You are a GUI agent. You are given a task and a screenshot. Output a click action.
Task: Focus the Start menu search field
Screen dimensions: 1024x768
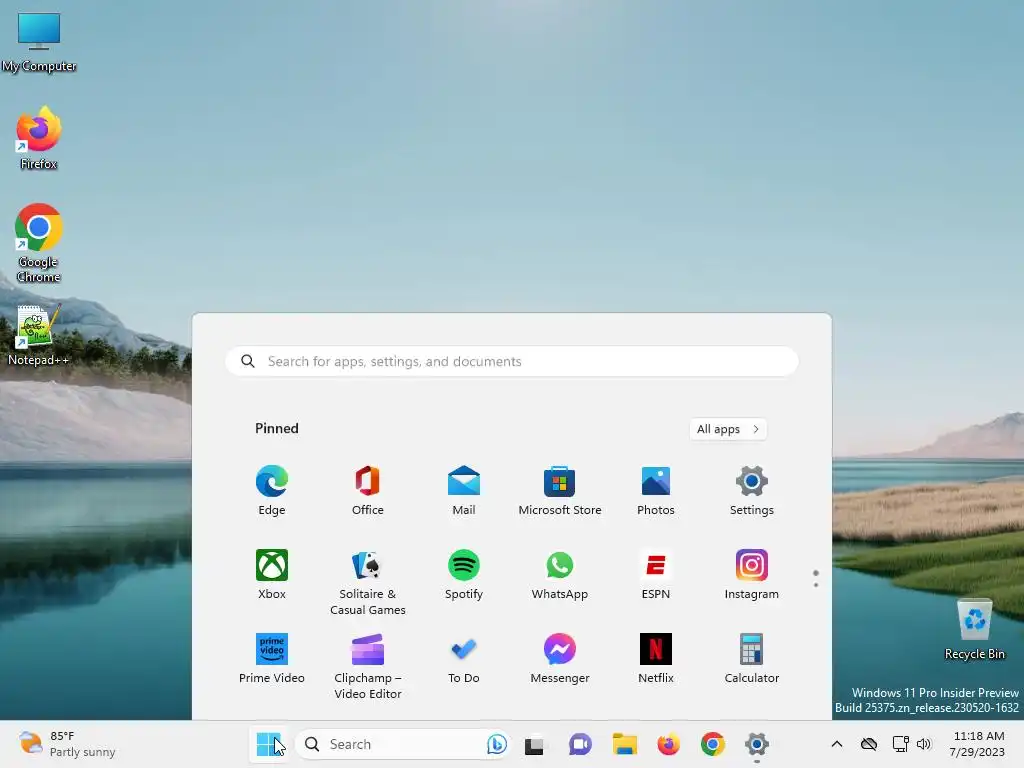click(x=512, y=361)
